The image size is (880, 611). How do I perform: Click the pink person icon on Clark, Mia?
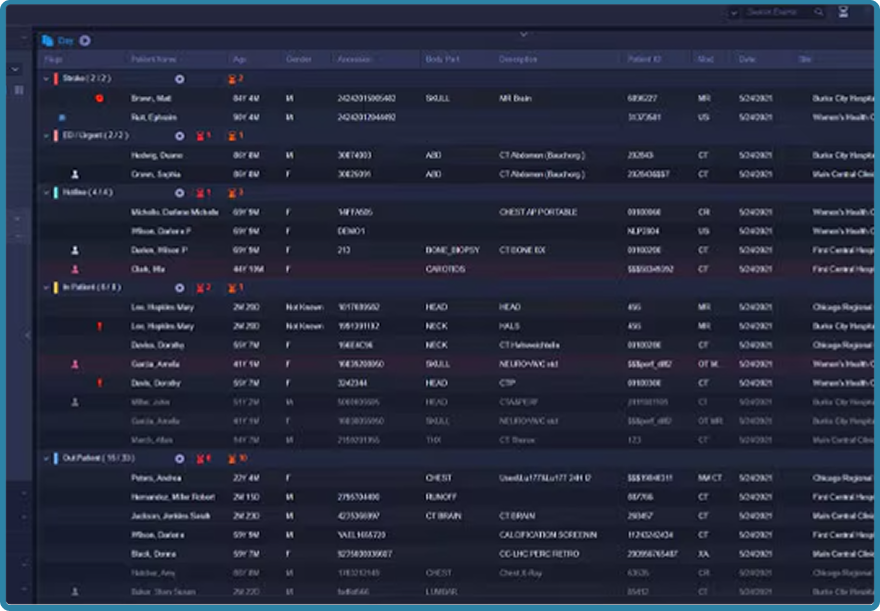point(75,269)
